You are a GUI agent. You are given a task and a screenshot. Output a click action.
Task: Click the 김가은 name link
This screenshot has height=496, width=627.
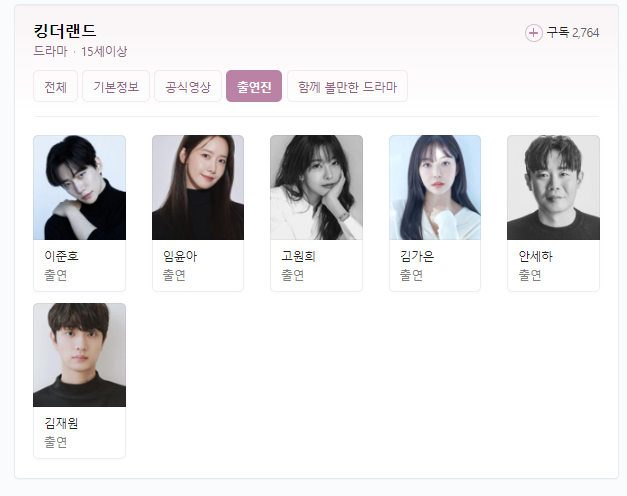click(417, 256)
